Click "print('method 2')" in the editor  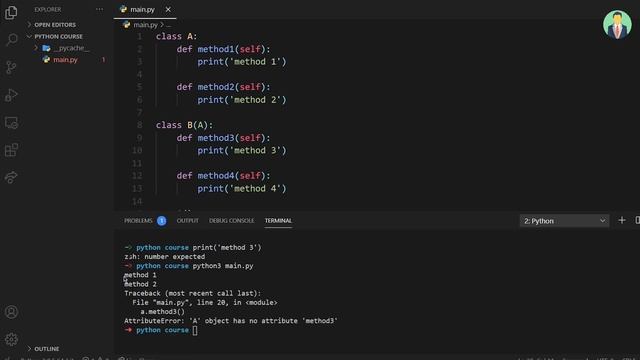(242, 100)
